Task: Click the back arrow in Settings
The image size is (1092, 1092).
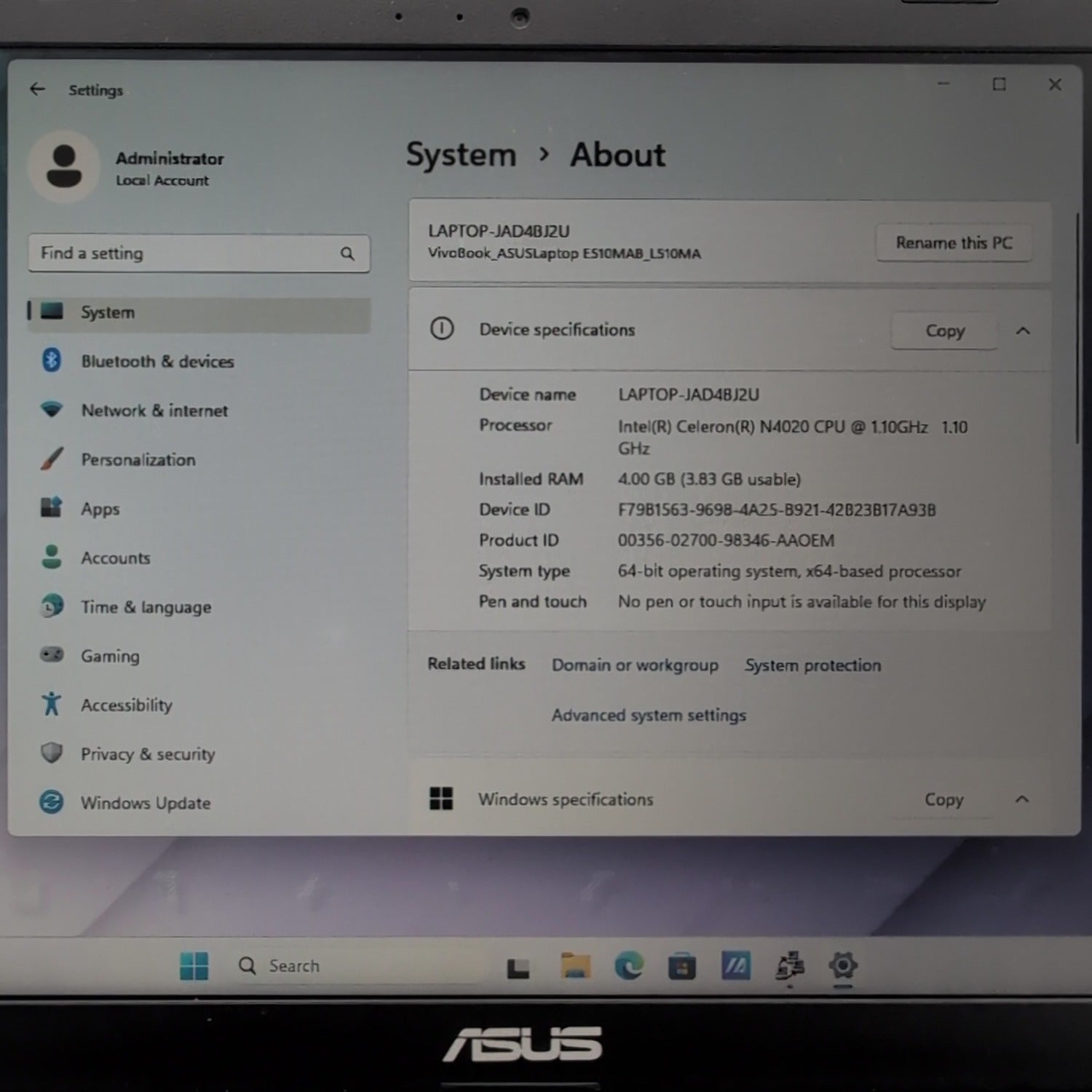Action: coord(37,89)
